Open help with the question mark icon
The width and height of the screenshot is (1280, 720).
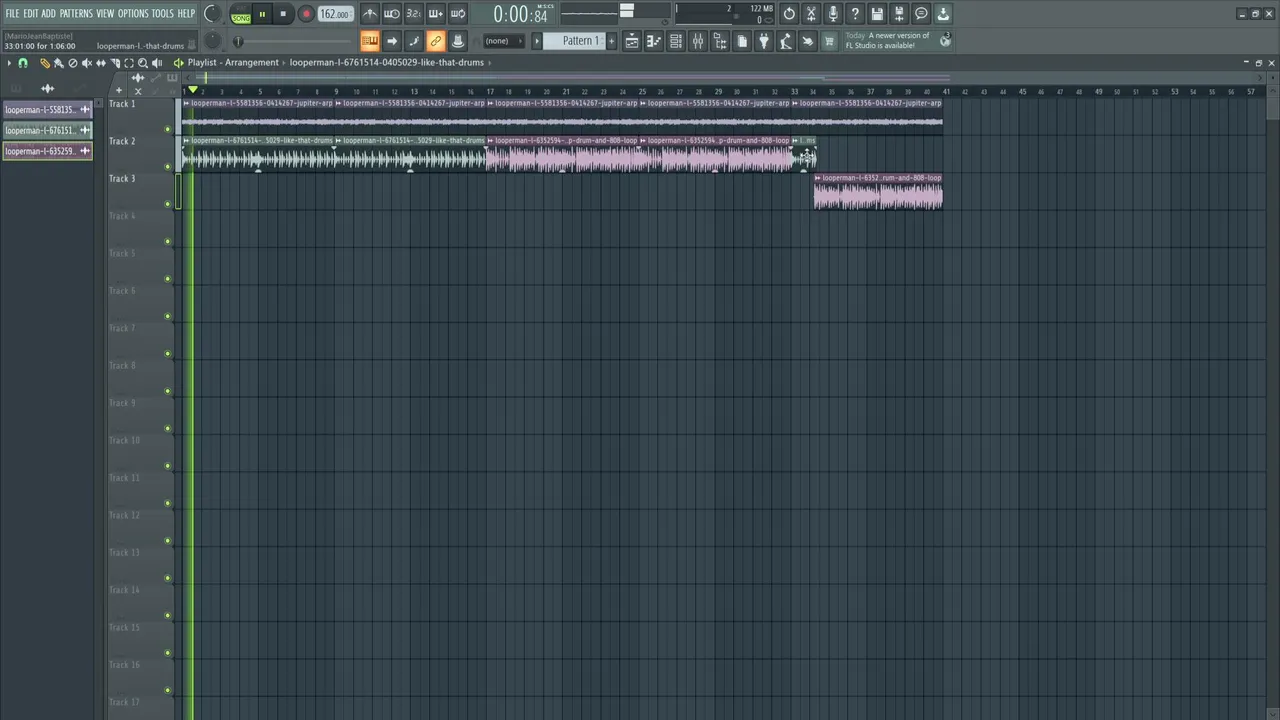click(x=855, y=14)
